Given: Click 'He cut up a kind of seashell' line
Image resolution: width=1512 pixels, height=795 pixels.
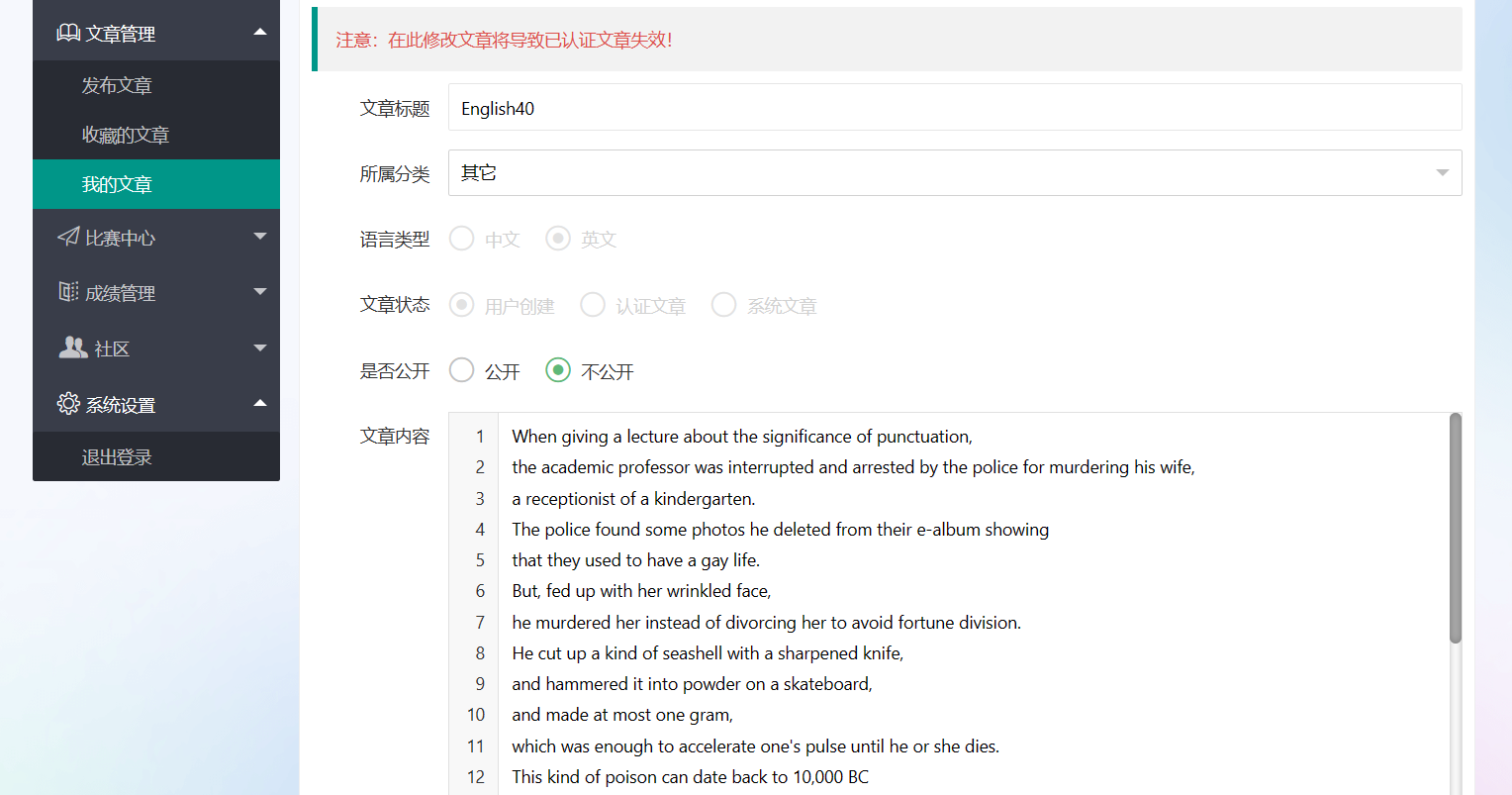Looking at the screenshot, I should (708, 653).
